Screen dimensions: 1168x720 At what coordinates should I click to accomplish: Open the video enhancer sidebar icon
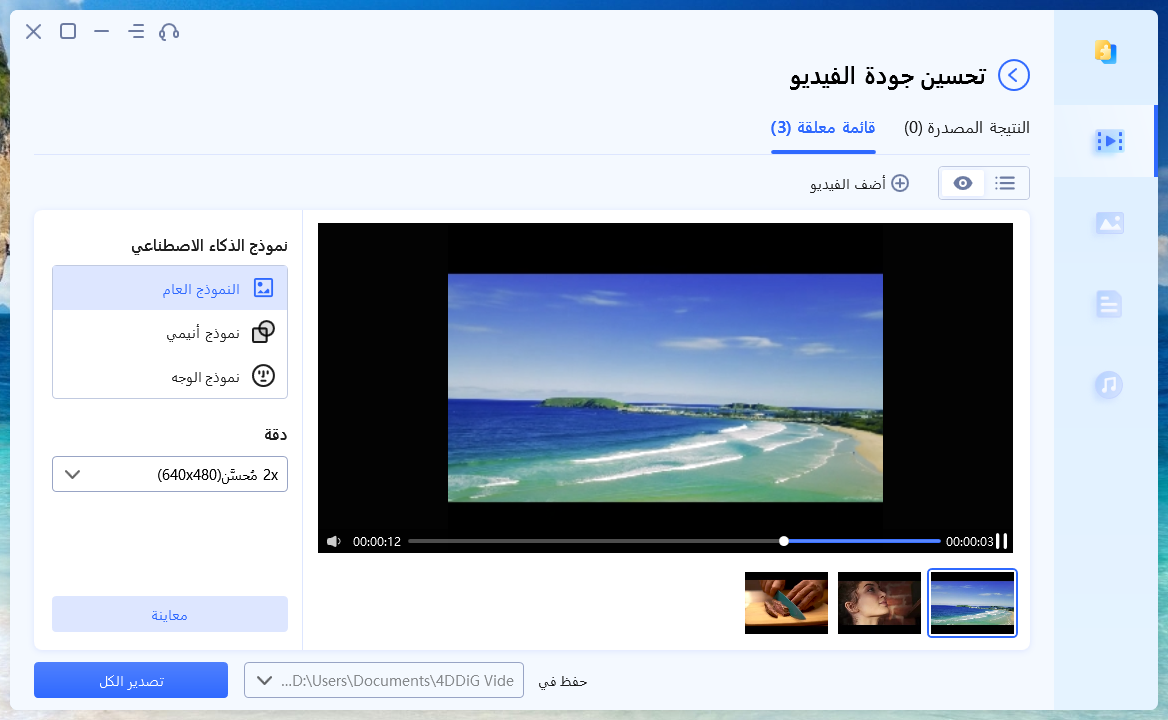(x=1109, y=142)
